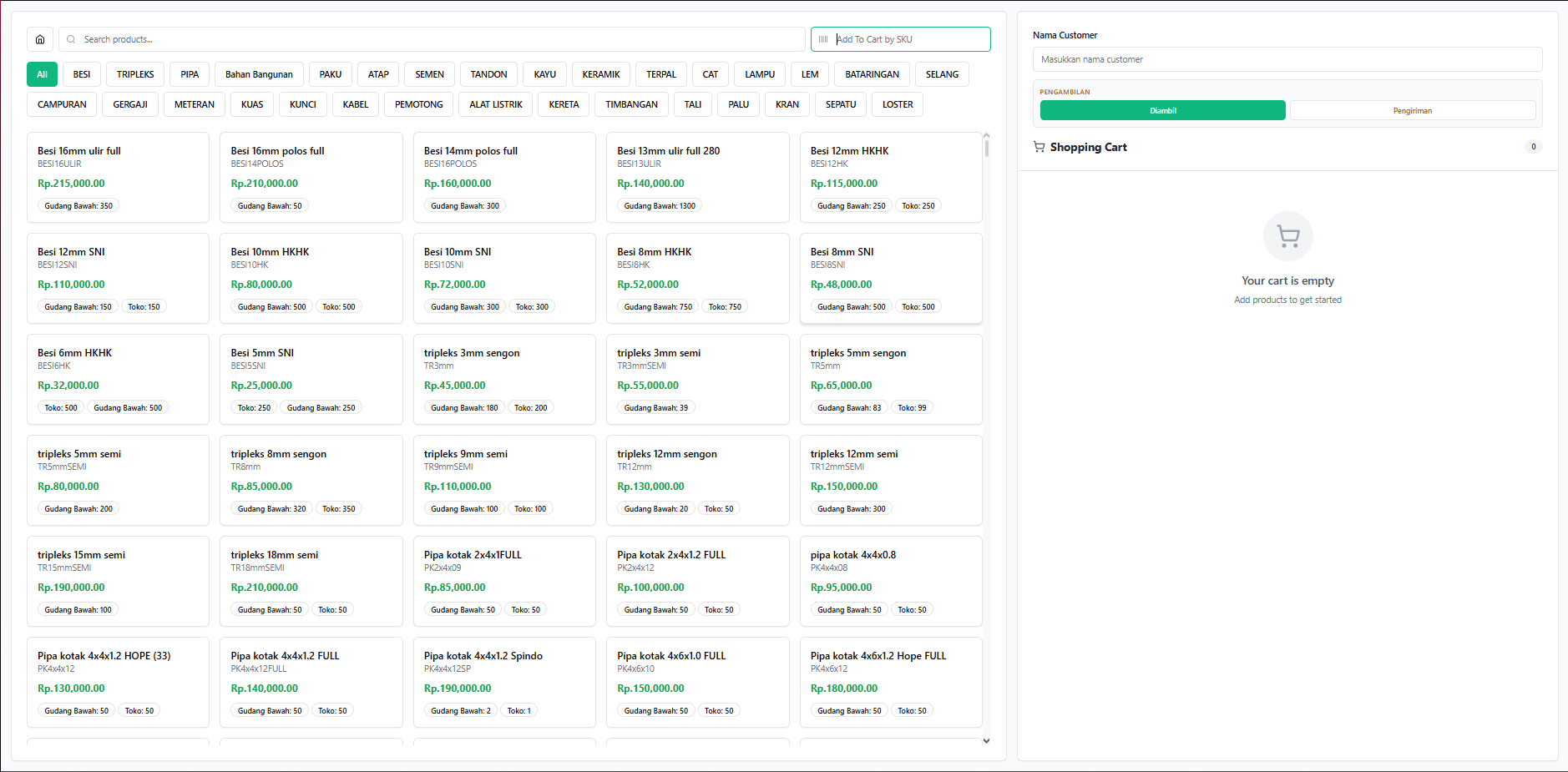Viewport: 1568px width, 772px height.
Task: Filter by KABEL category
Action: point(356,104)
